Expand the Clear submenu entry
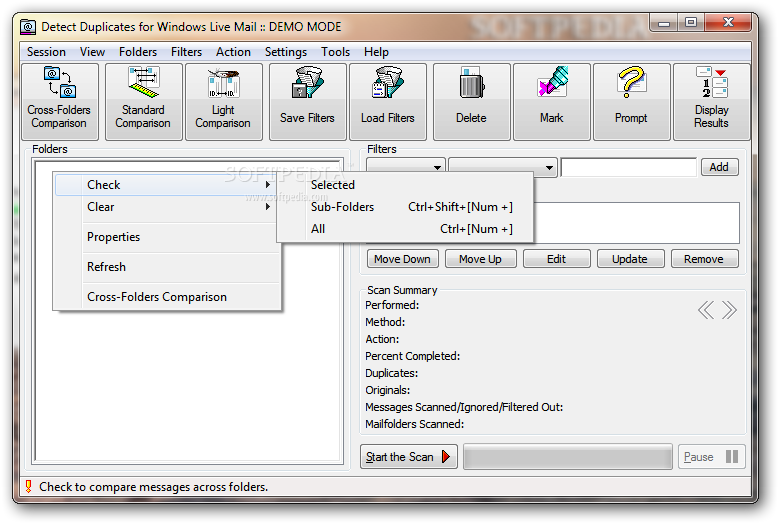The image size is (779, 524). (x=166, y=207)
